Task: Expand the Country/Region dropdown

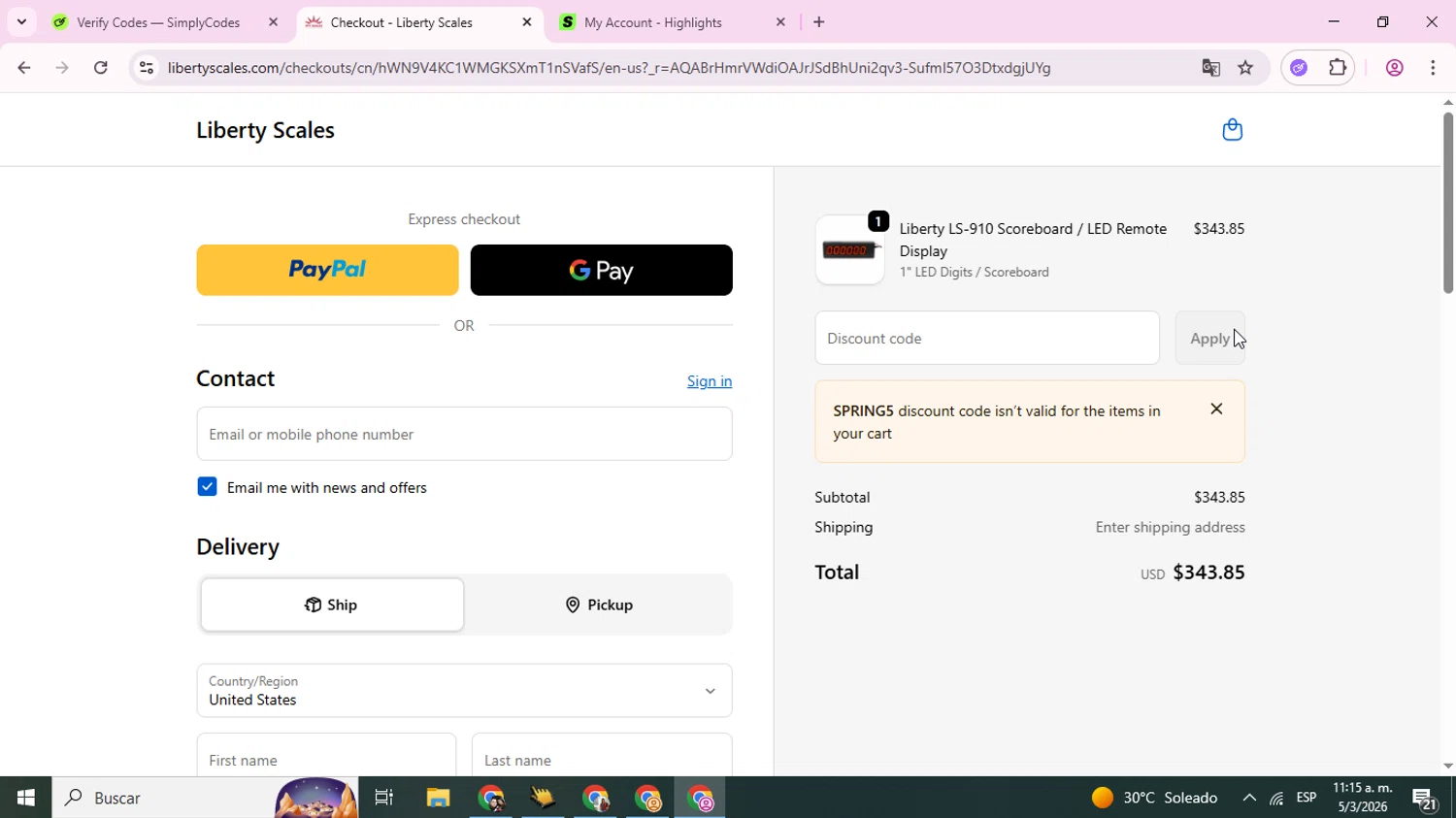Action: 464,691
